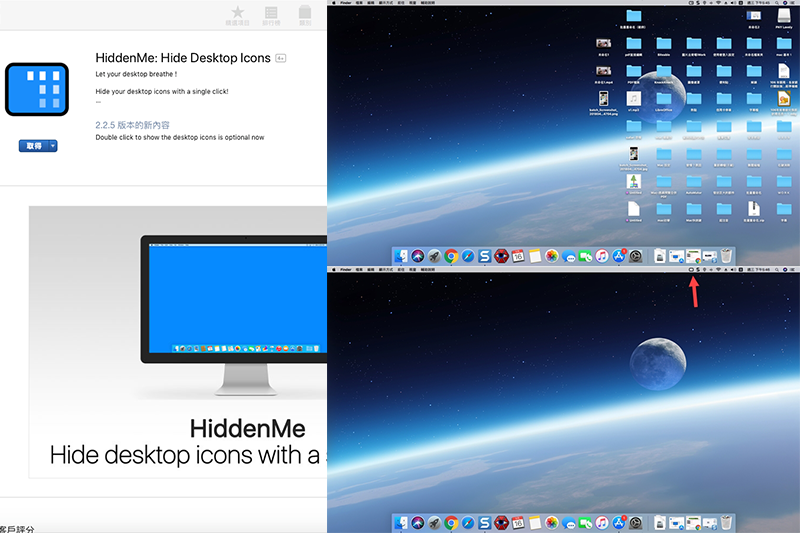Open Trash in the lower desktop dock
This screenshot has width=800, height=533.
click(727, 522)
